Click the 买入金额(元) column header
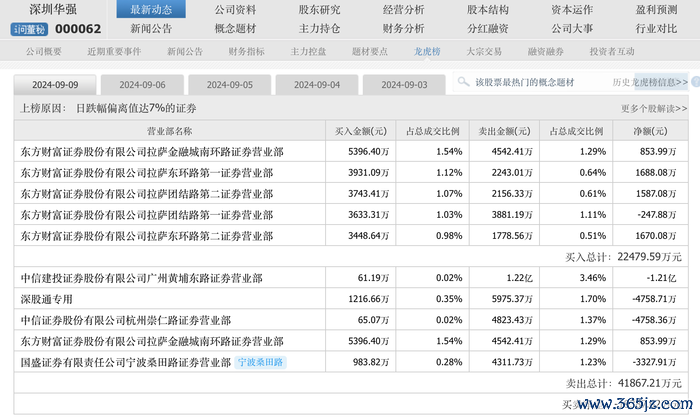This screenshot has width=700, height=419. [x=361, y=131]
